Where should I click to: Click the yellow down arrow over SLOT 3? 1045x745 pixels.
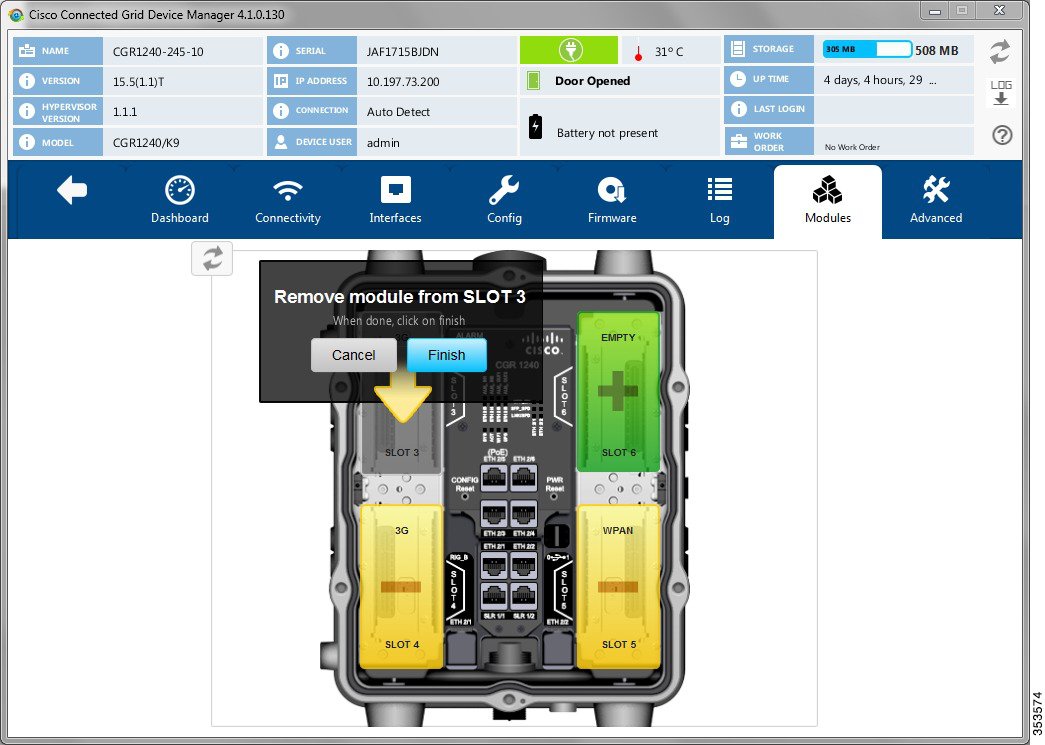tap(403, 398)
